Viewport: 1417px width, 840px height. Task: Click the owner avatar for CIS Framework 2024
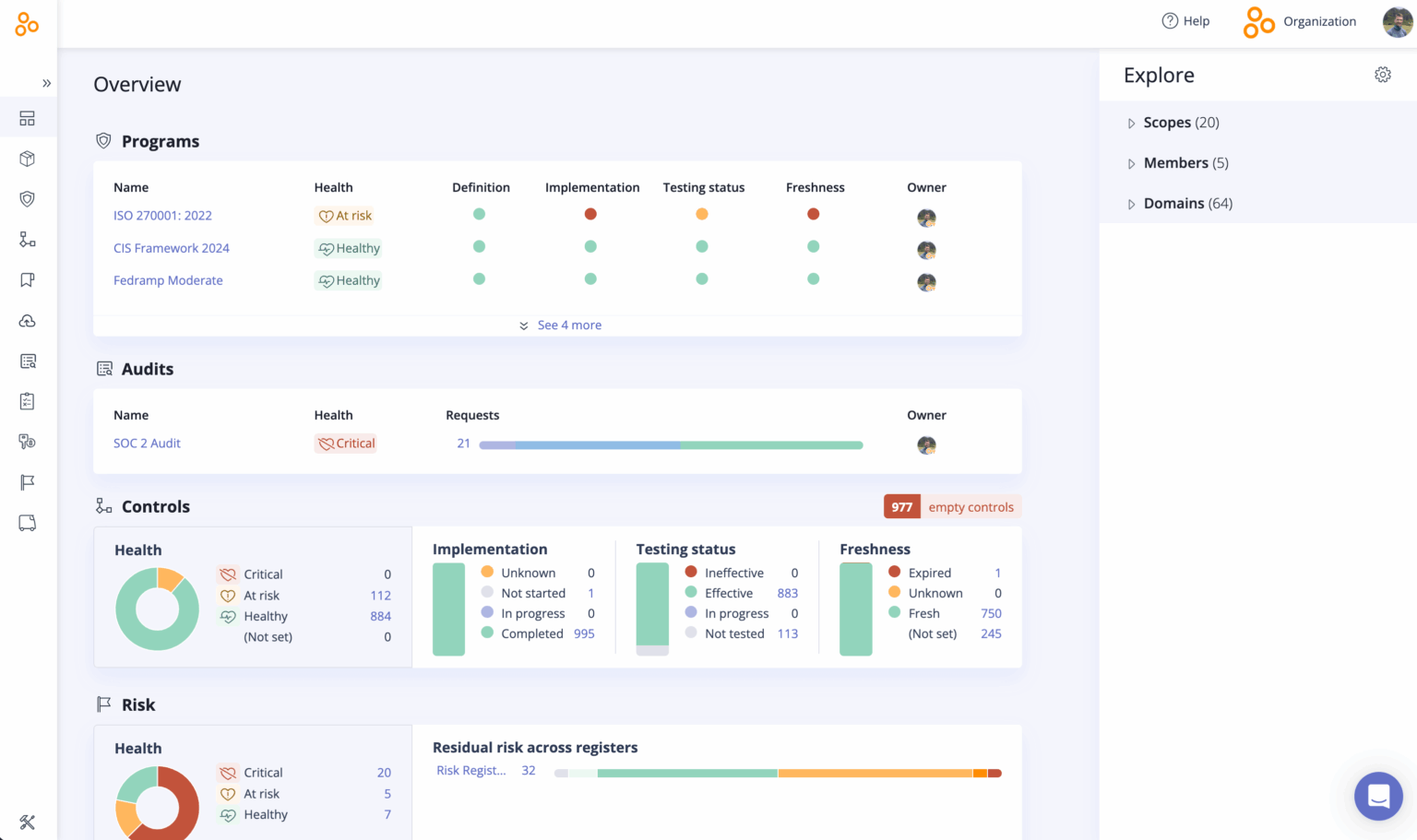(x=926, y=249)
